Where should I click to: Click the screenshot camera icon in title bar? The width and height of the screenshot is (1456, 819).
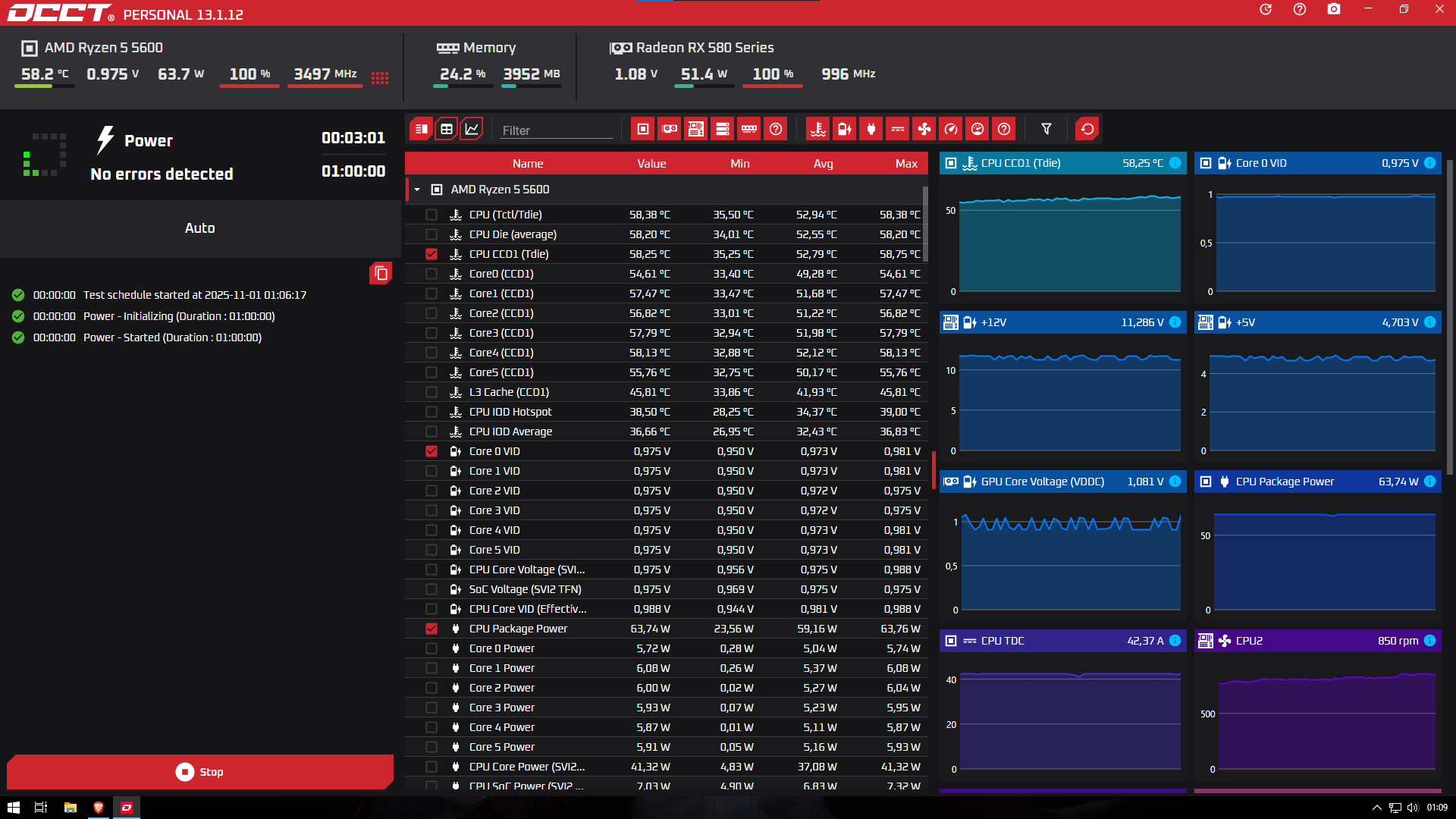pos(1334,9)
